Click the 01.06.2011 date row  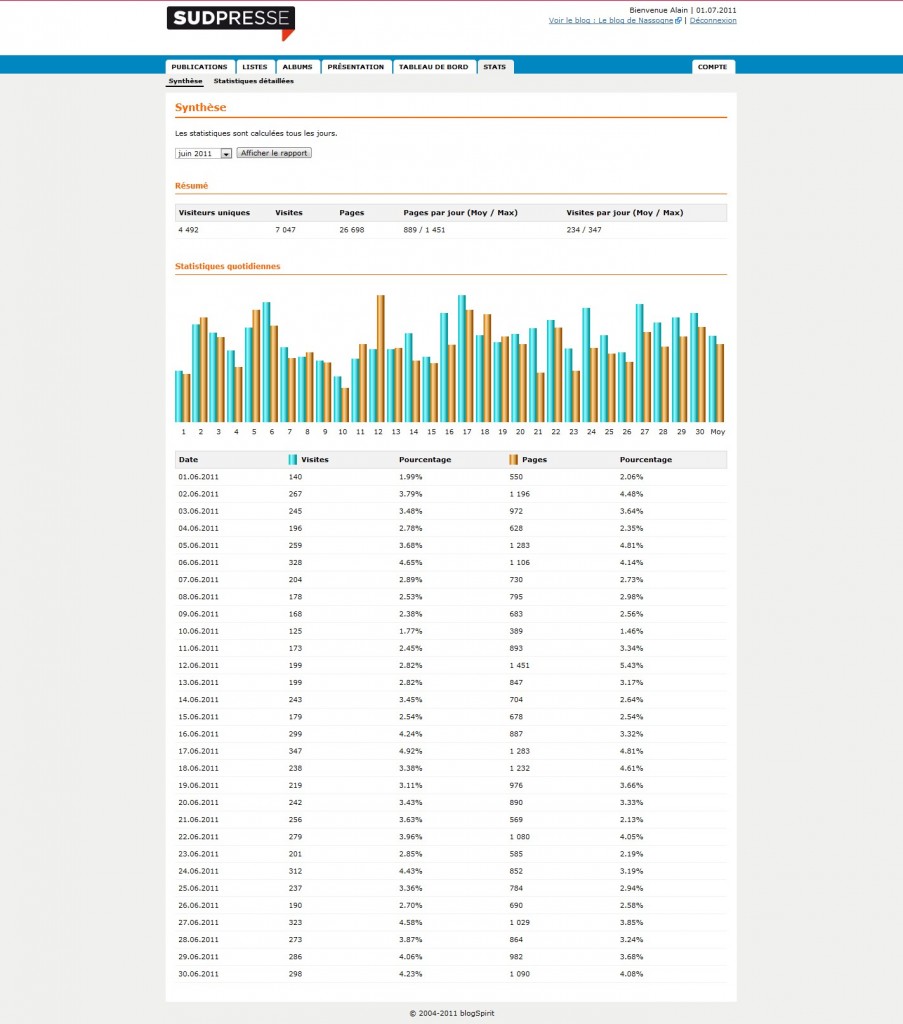(451, 477)
